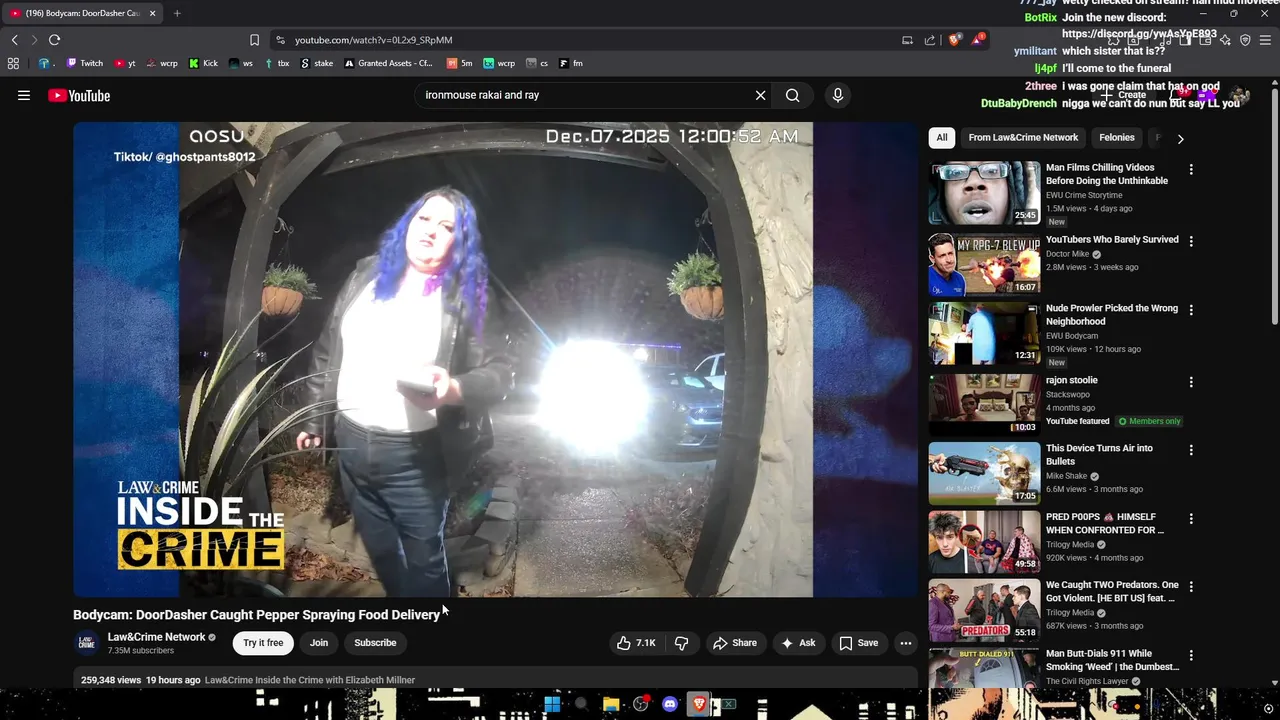The width and height of the screenshot is (1280, 720).
Task: Open File Explorer from taskbar
Action: click(611, 704)
